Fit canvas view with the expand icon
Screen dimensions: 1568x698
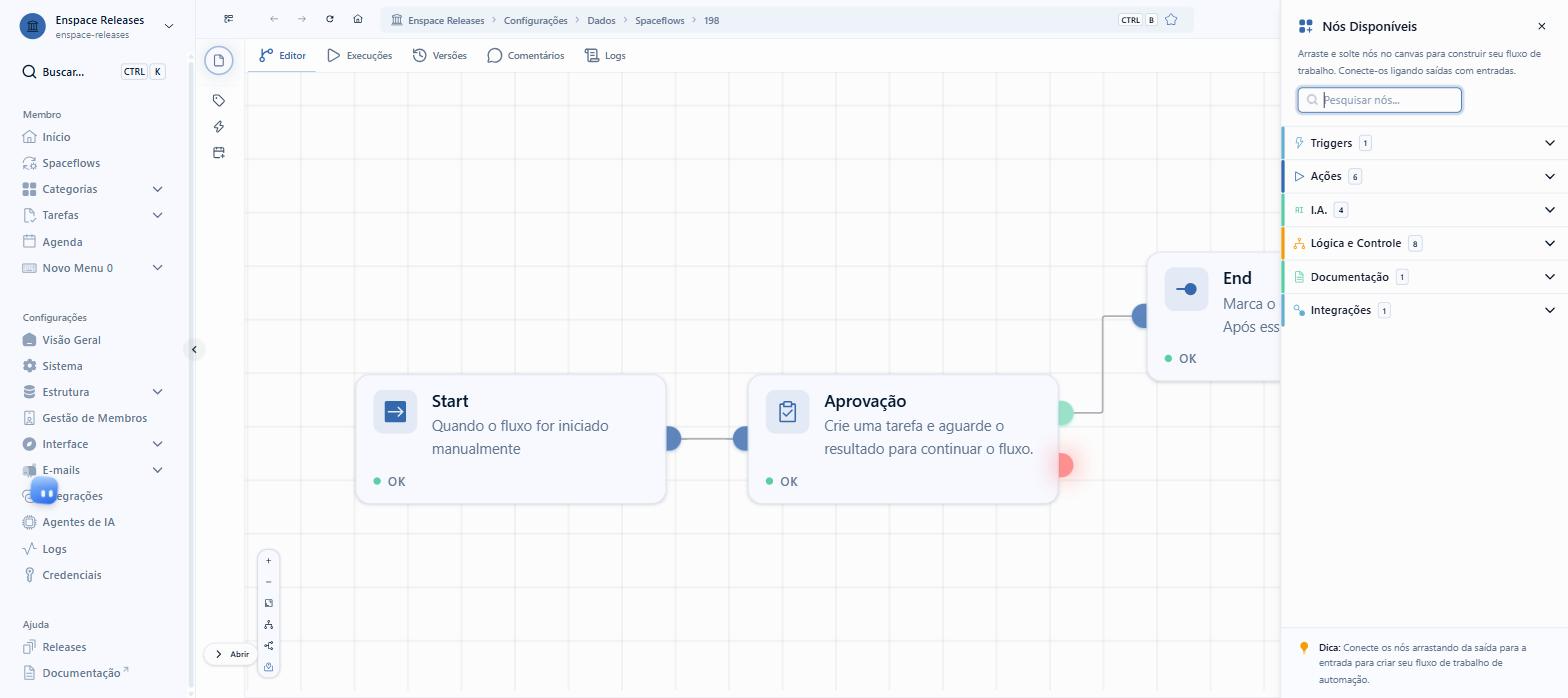coord(268,603)
